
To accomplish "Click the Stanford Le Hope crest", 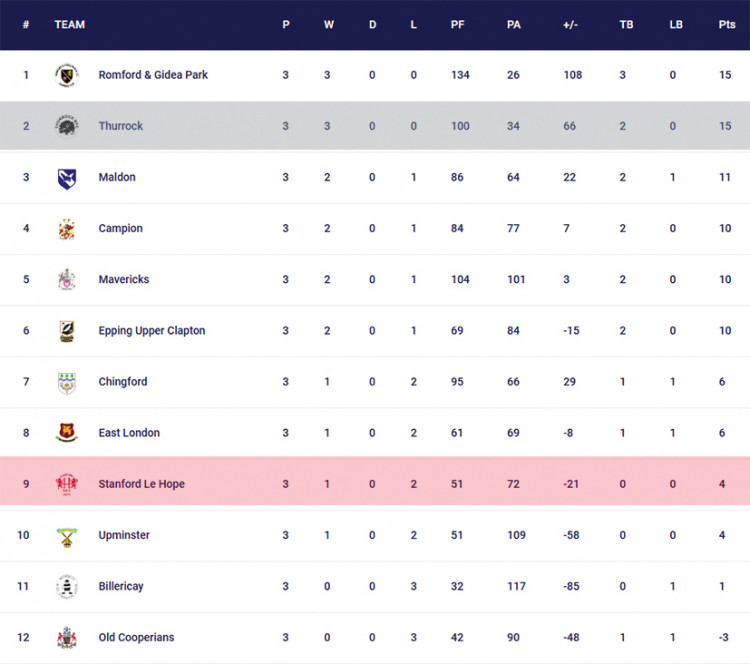I will (x=67, y=484).
